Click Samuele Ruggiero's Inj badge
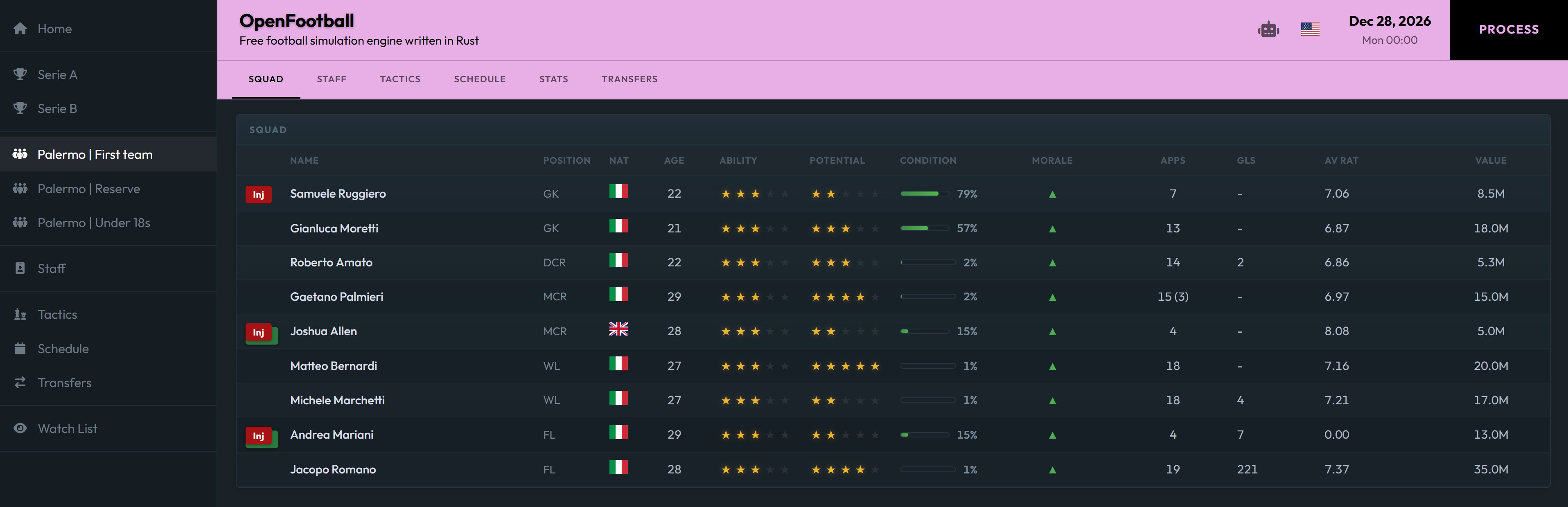 [259, 194]
